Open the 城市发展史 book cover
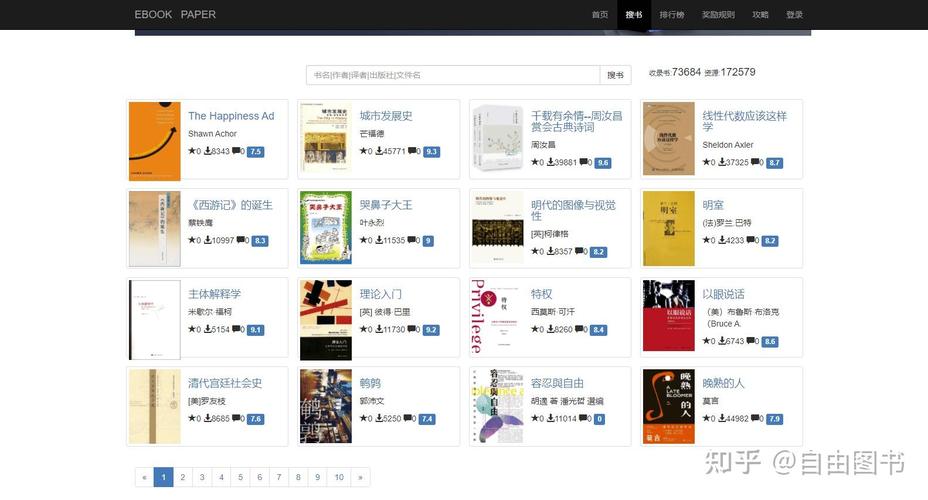 [x=326, y=139]
